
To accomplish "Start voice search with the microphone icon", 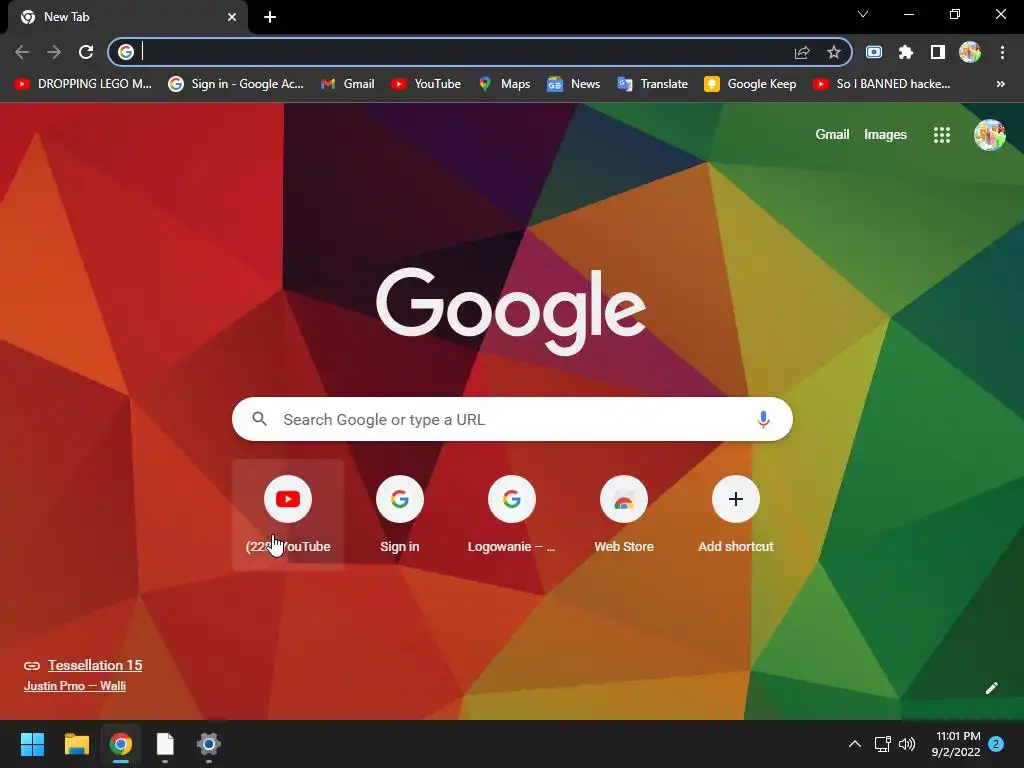I will point(763,419).
